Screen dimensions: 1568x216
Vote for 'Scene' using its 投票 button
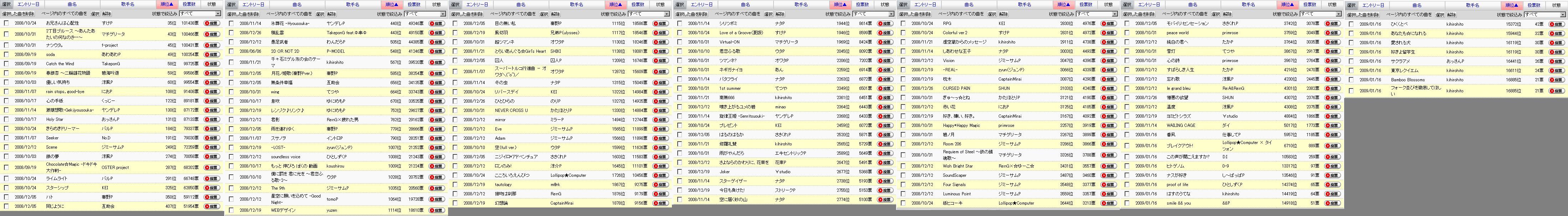tap(211, 147)
